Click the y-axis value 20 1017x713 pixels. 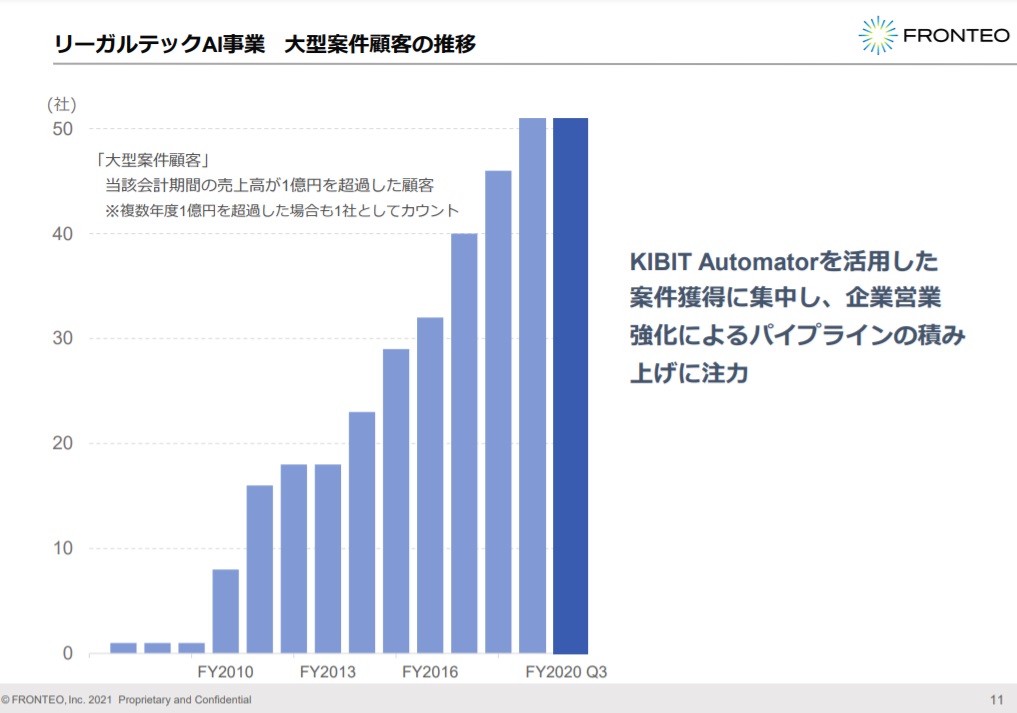pyautogui.click(x=63, y=443)
